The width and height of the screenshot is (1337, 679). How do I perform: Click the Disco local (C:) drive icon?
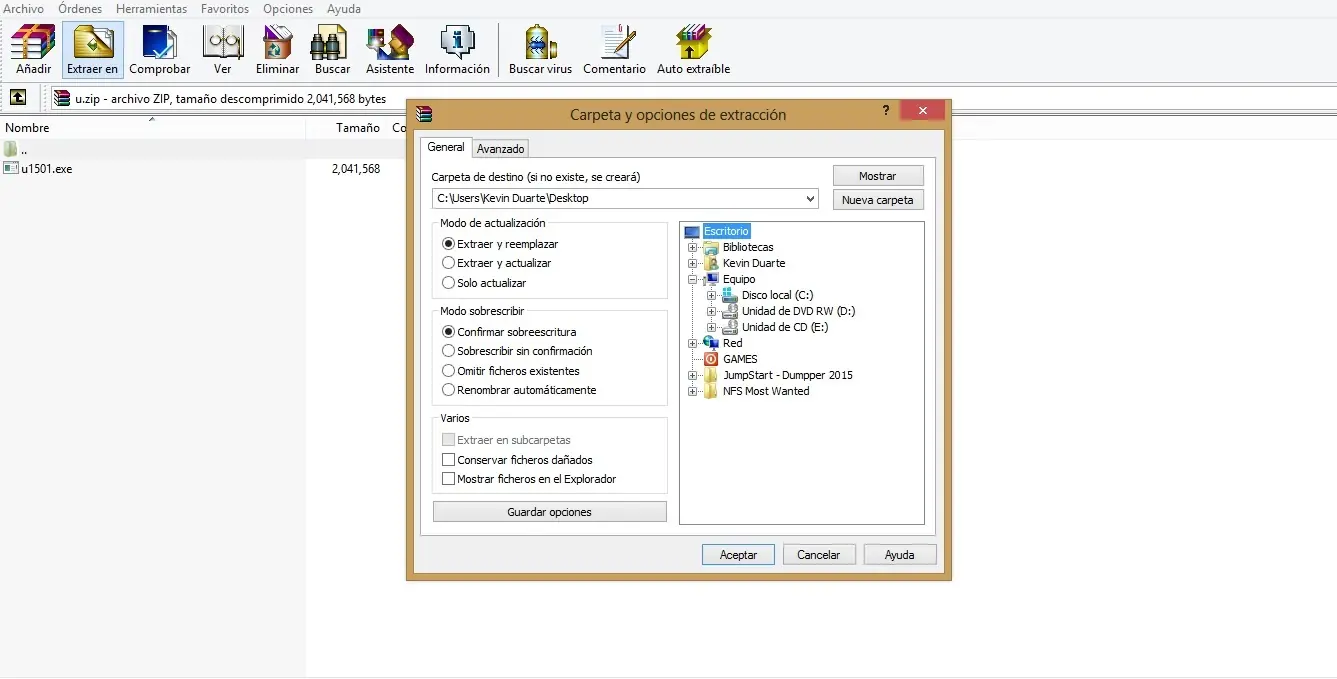point(730,296)
